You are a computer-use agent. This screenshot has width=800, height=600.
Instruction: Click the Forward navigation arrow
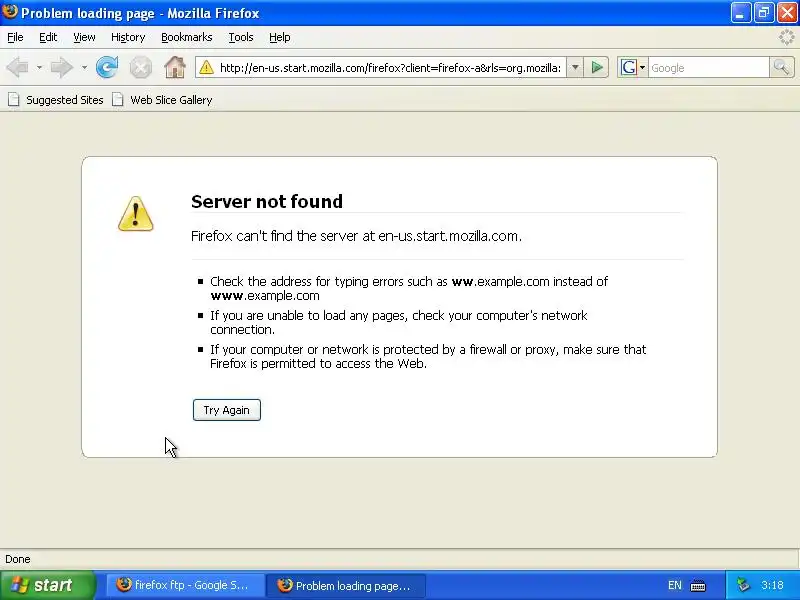point(61,67)
